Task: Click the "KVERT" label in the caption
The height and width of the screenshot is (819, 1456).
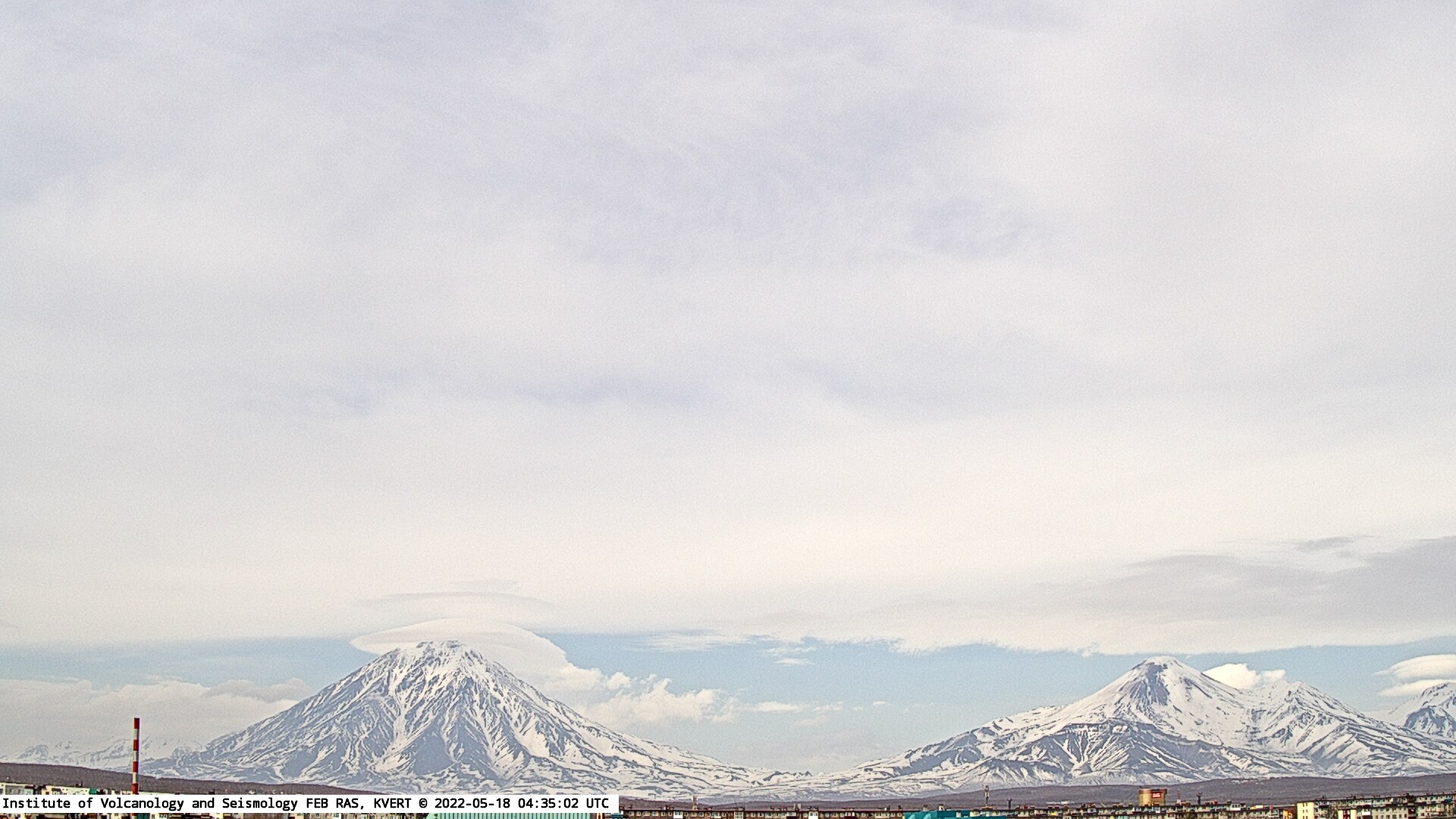Action: (393, 803)
